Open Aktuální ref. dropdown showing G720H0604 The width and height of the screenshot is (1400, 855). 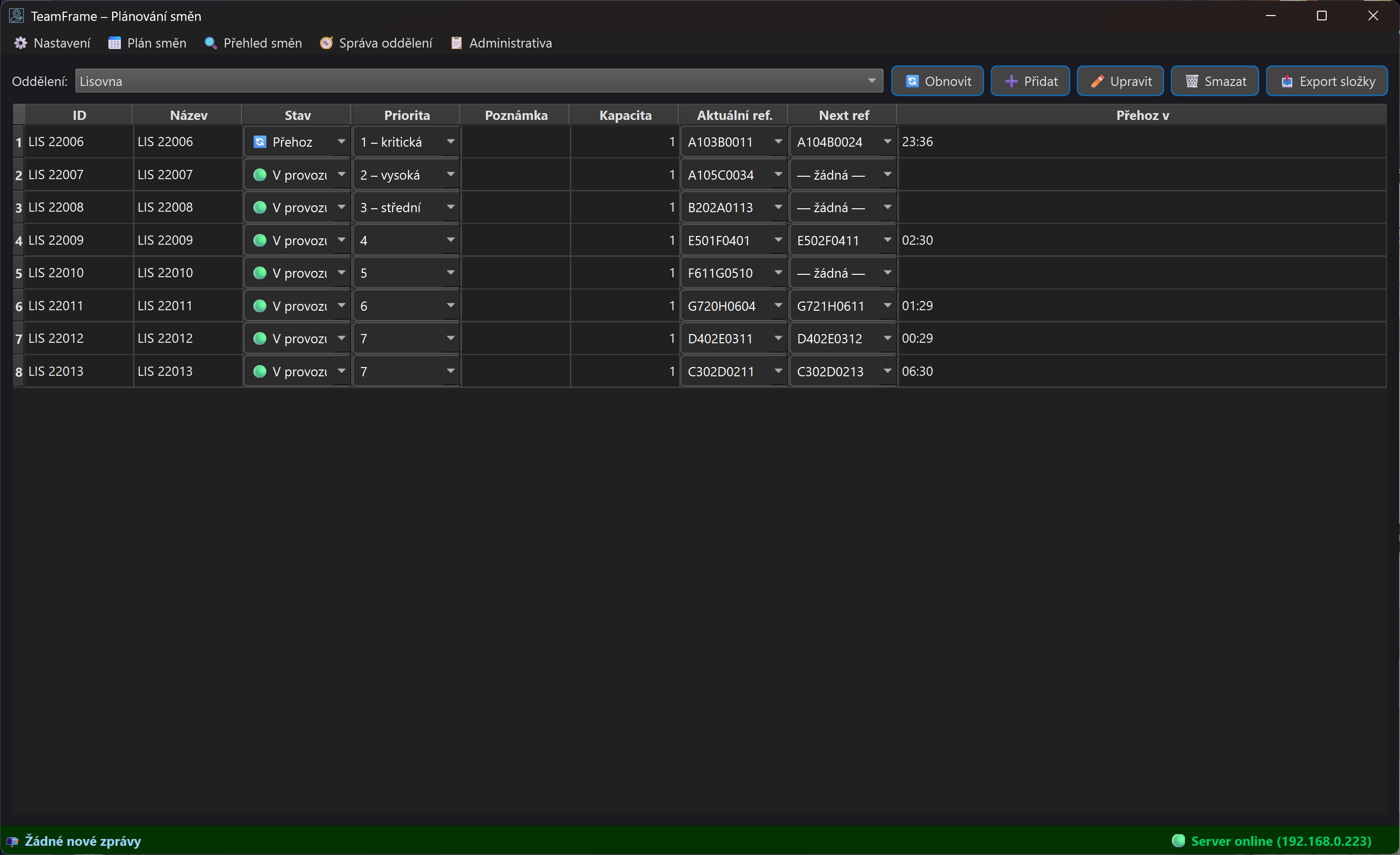tap(778, 306)
